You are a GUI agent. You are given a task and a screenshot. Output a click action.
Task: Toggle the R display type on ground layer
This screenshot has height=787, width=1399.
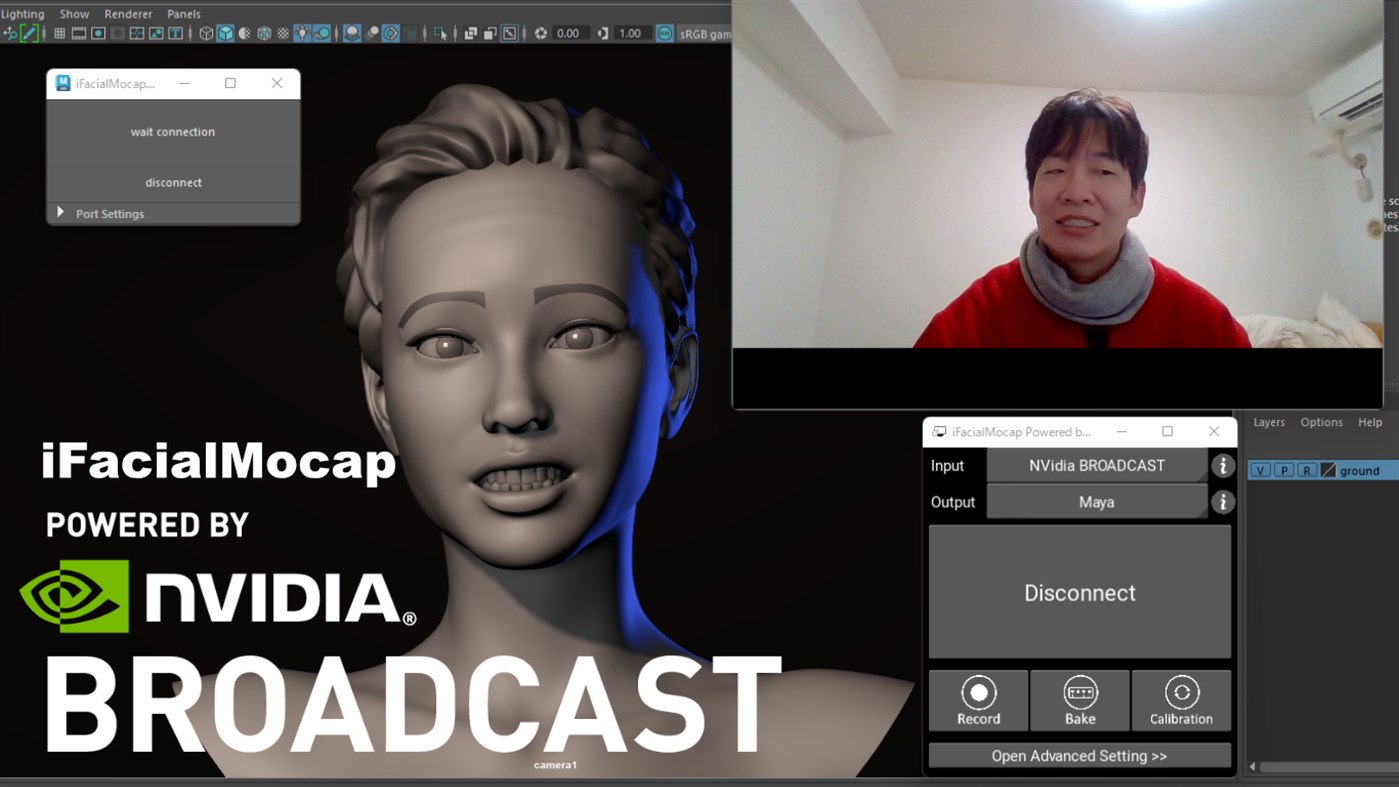pos(1308,470)
